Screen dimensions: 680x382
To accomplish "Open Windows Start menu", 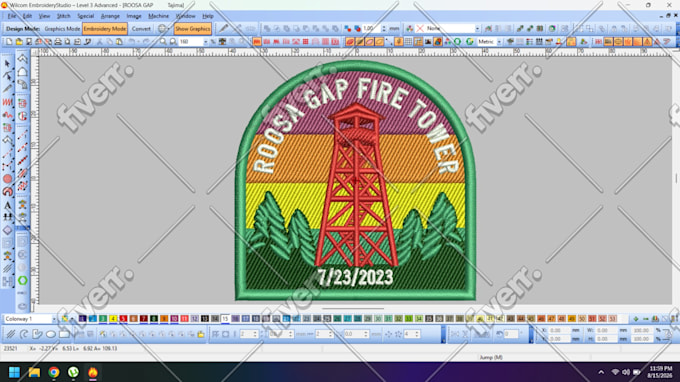I will pyautogui.click(x=14, y=372).
